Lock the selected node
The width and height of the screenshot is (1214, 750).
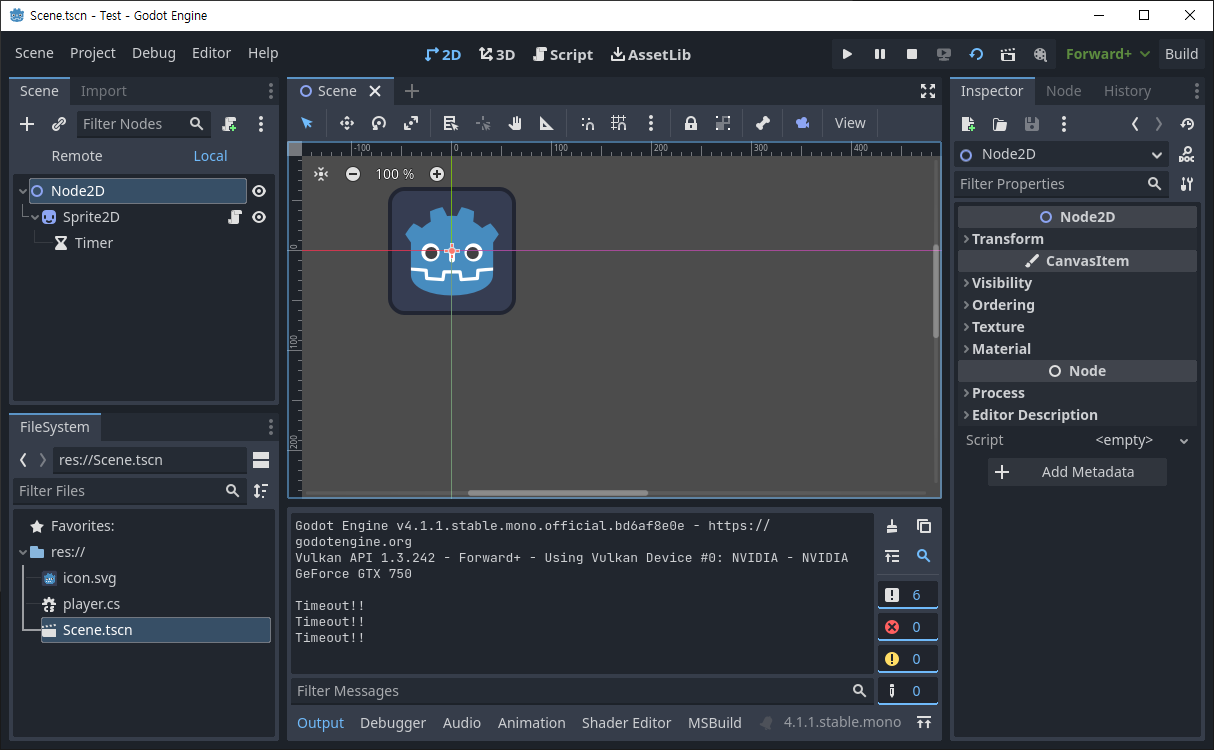[x=691, y=123]
